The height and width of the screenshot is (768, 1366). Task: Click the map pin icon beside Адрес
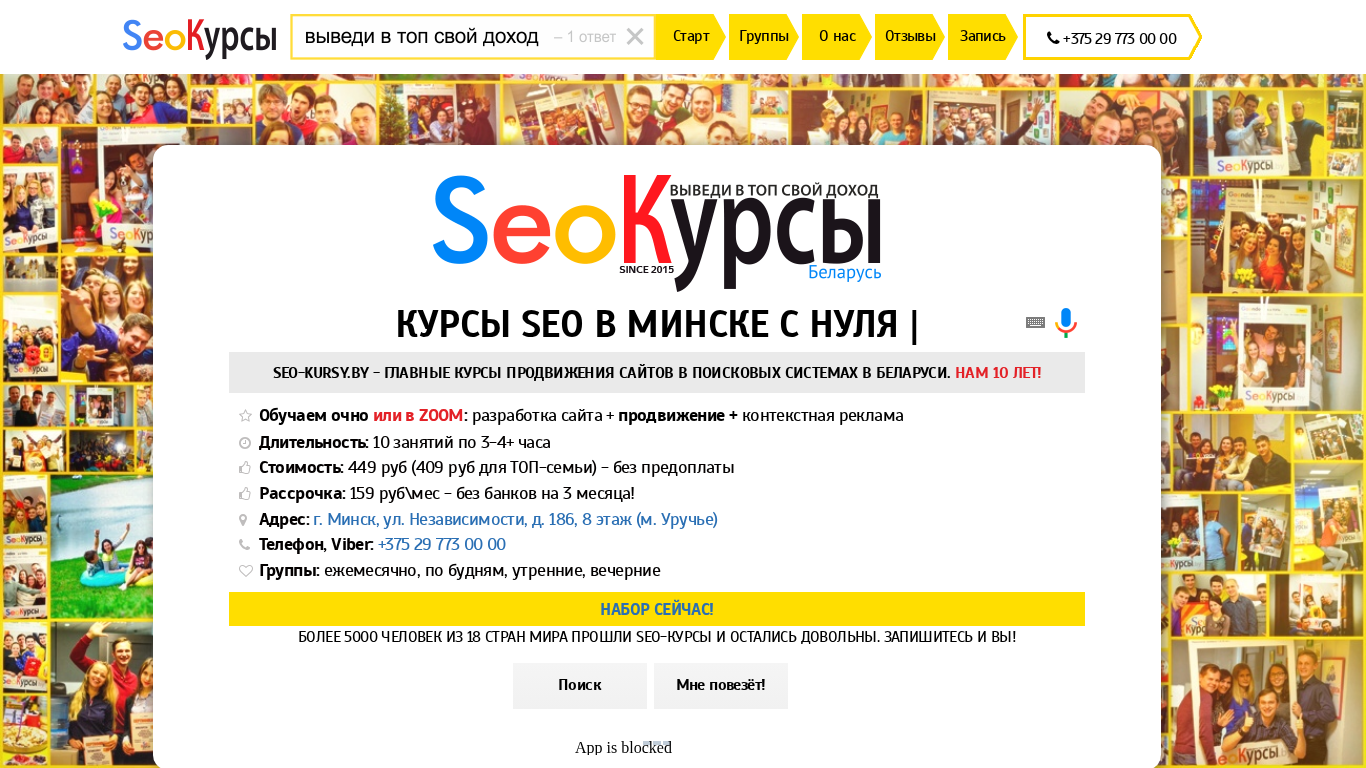tap(244, 520)
